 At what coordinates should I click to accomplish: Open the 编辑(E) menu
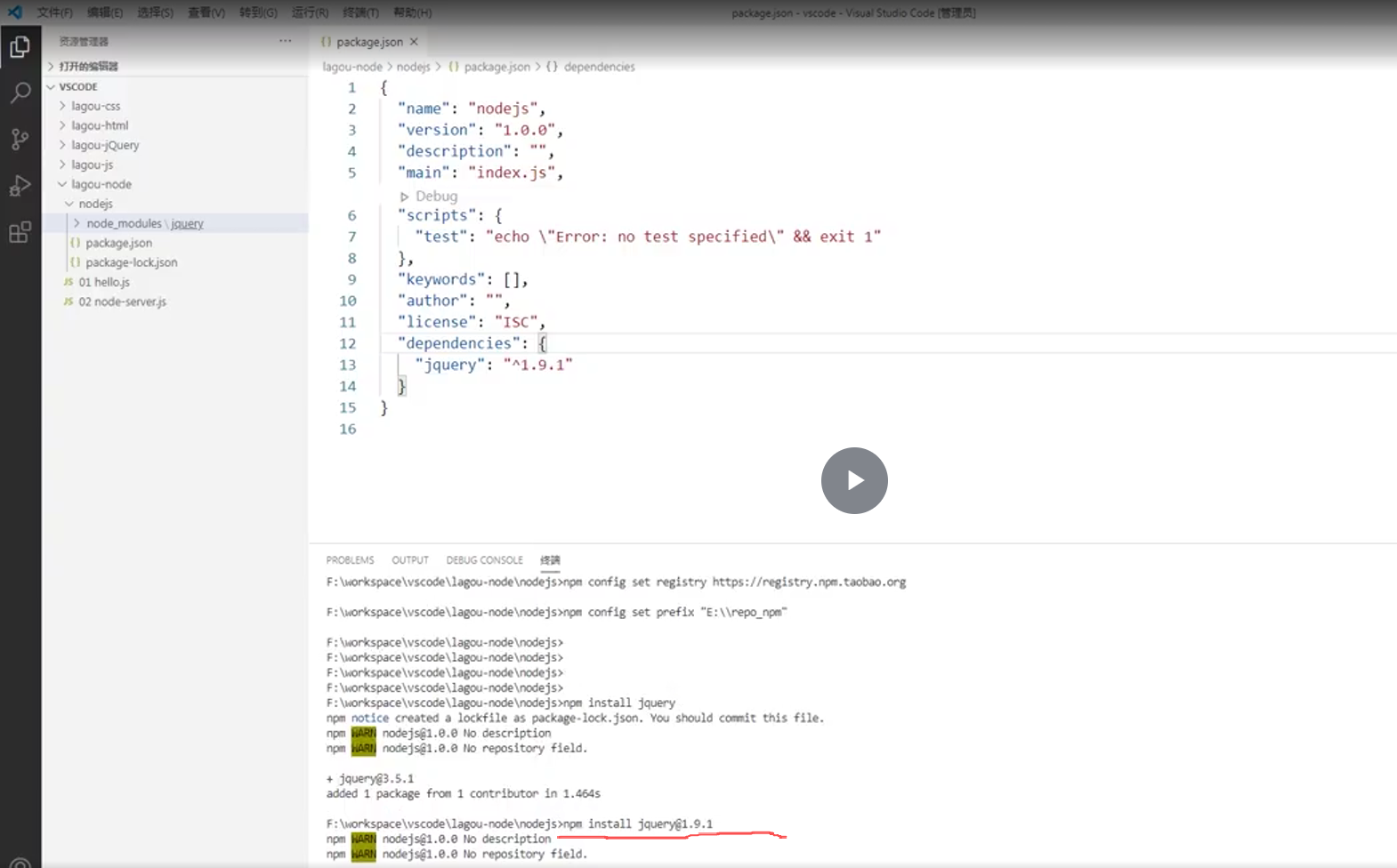tap(105, 12)
